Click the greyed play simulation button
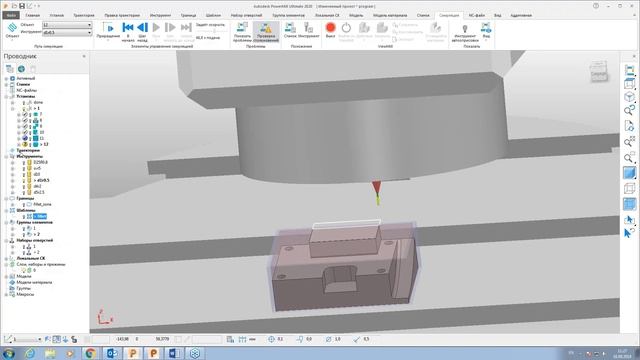 coord(156,28)
